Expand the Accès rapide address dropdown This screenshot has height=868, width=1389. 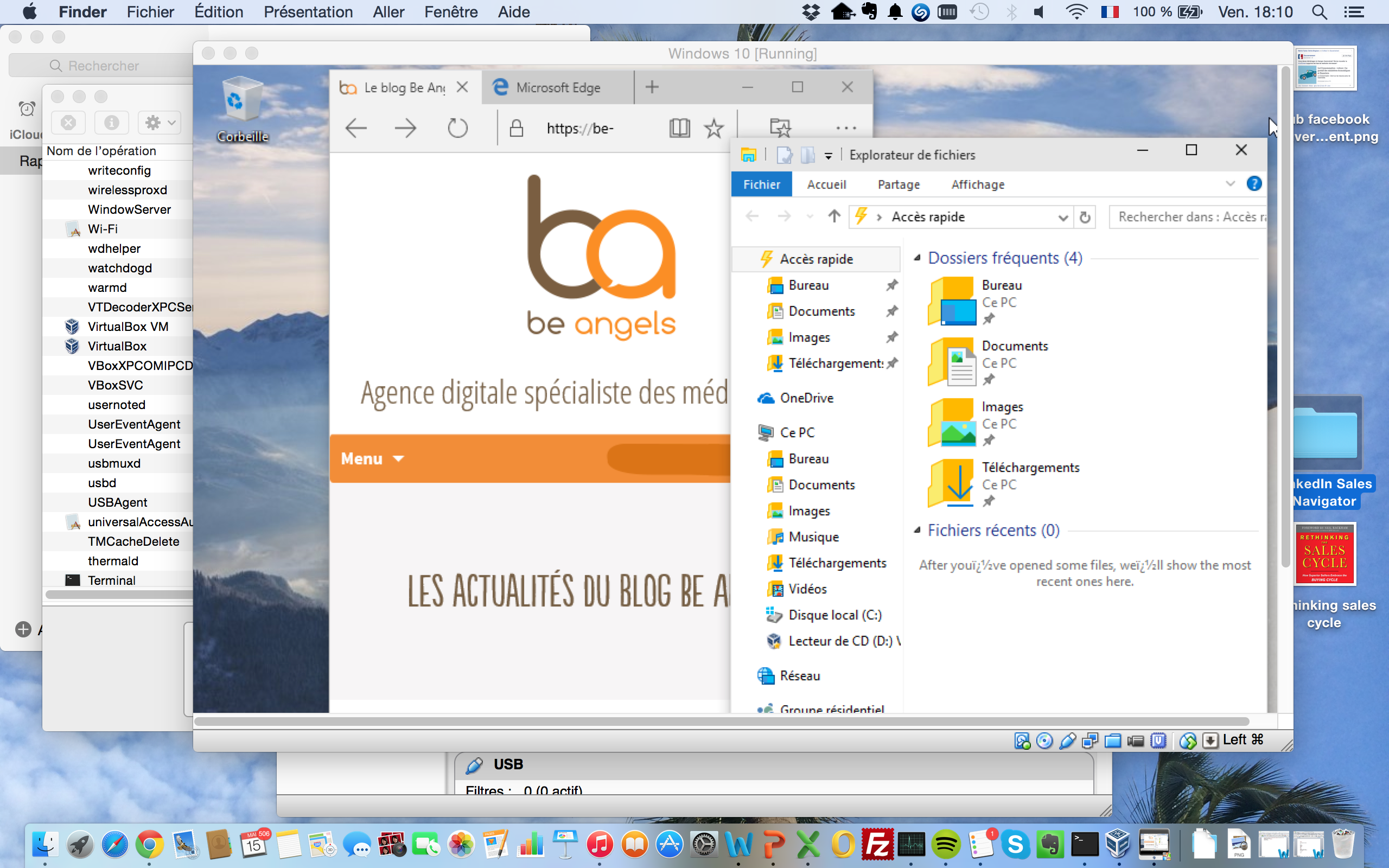click(x=1062, y=218)
